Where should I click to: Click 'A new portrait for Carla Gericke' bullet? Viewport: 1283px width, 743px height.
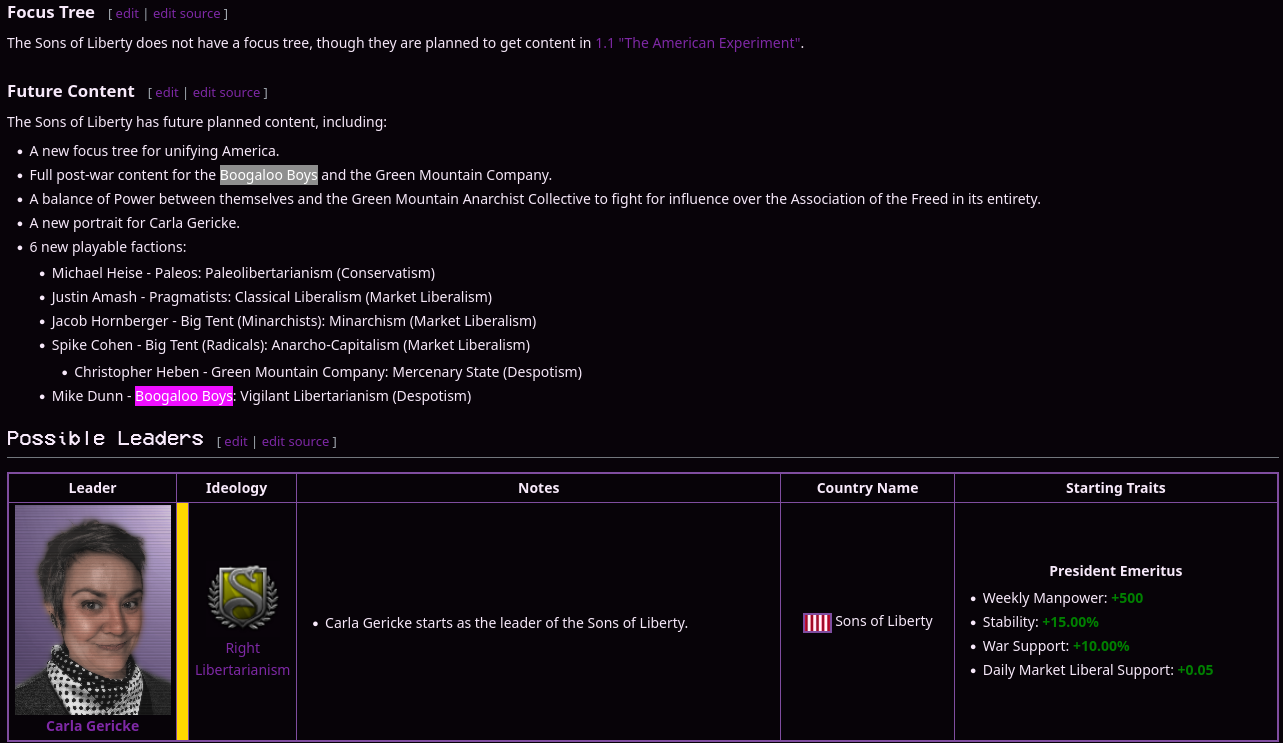(135, 223)
